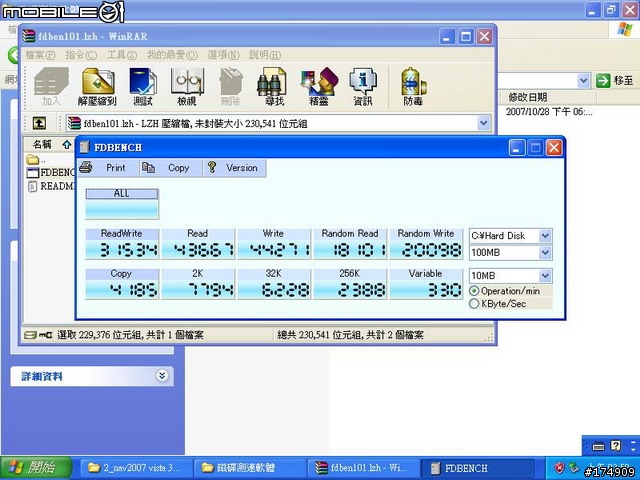Screen dimensions: 640x480
Task: Run the 256K benchmark
Action: click(350, 284)
